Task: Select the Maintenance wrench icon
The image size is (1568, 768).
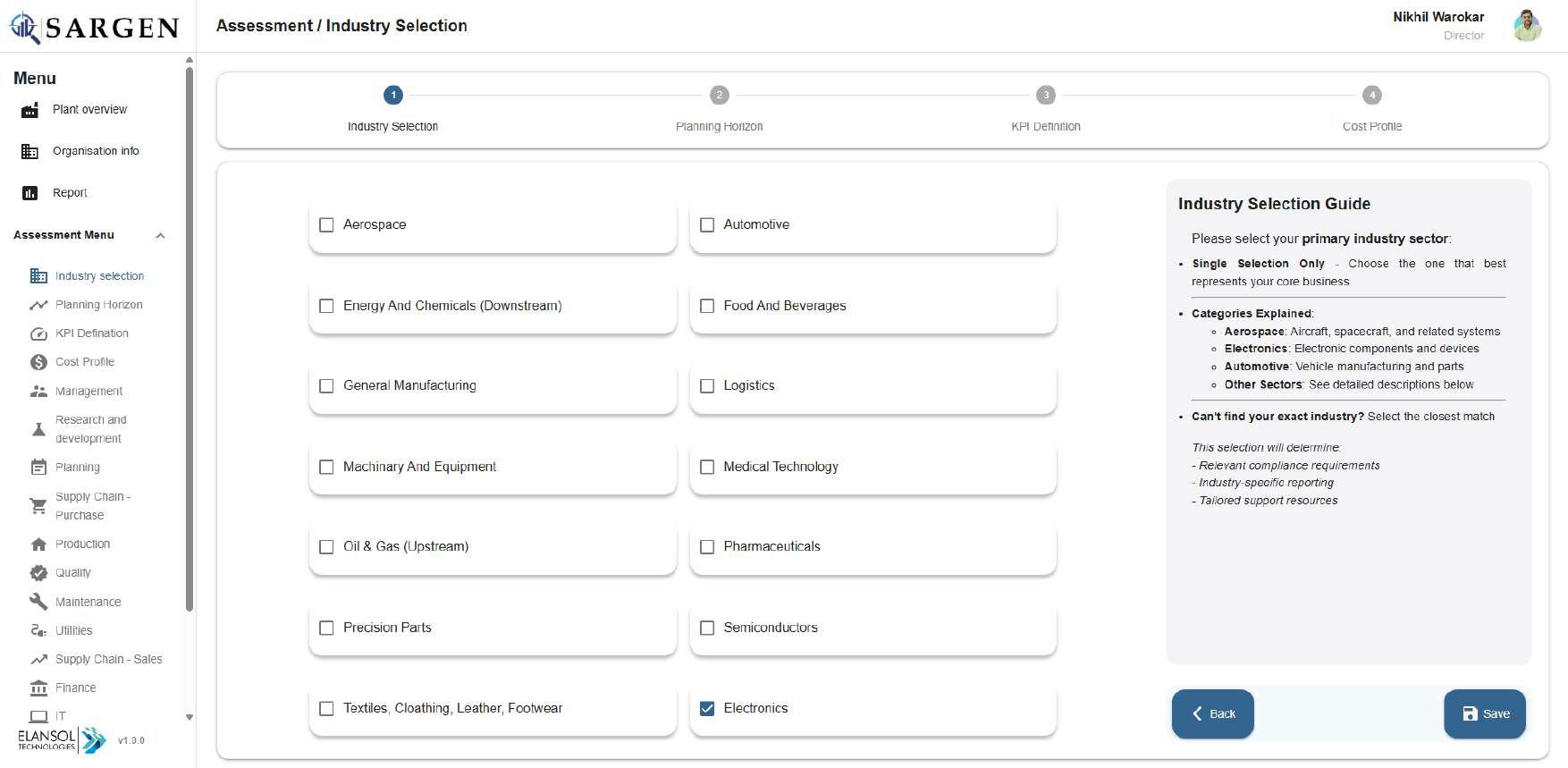Action: [x=38, y=602]
